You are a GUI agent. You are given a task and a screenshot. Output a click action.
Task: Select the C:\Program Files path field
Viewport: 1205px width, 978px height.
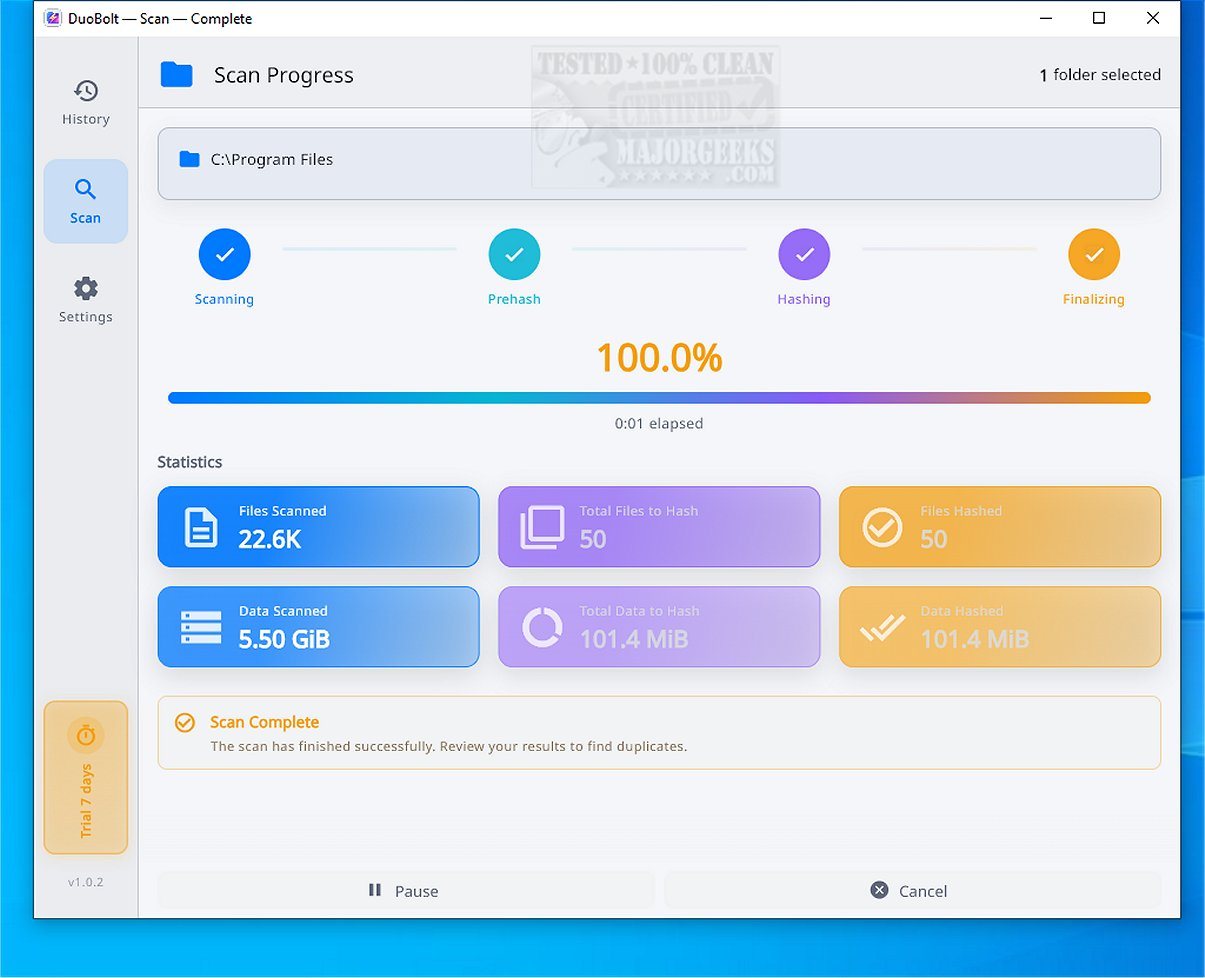point(659,164)
